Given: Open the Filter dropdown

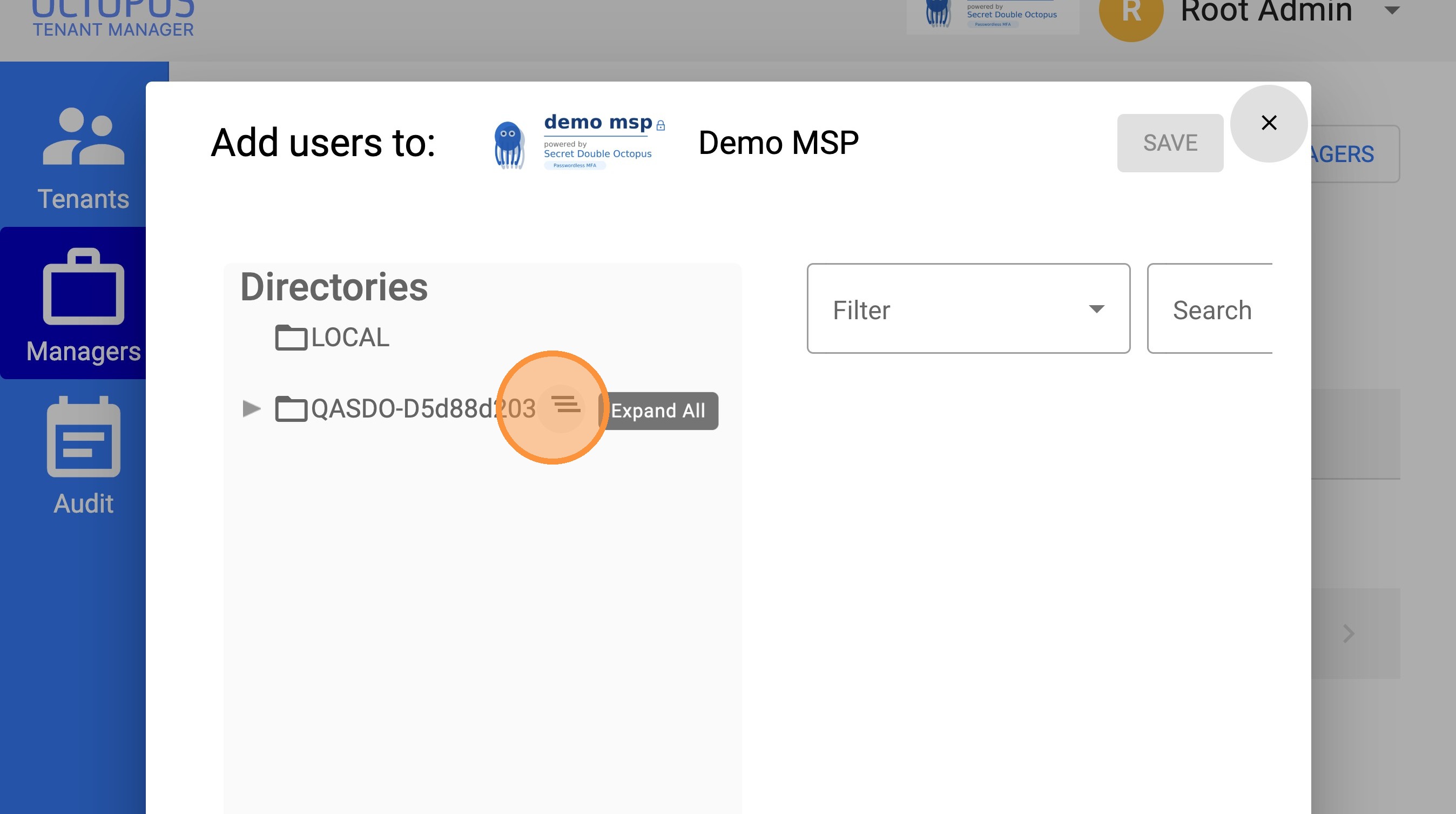Looking at the screenshot, I should tap(968, 308).
